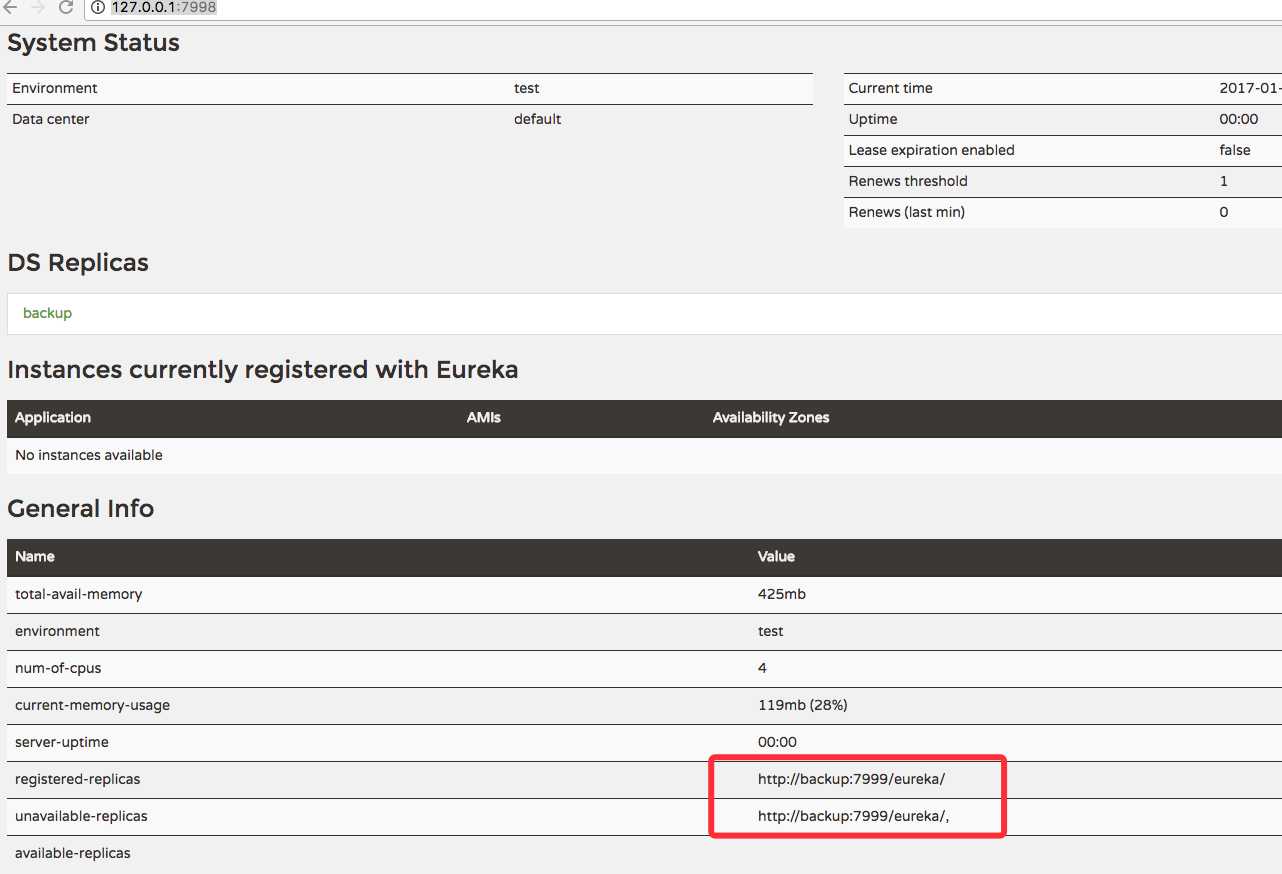The image size is (1282, 874).
Task: Click the site info icon in the address bar
Action: tap(98, 8)
